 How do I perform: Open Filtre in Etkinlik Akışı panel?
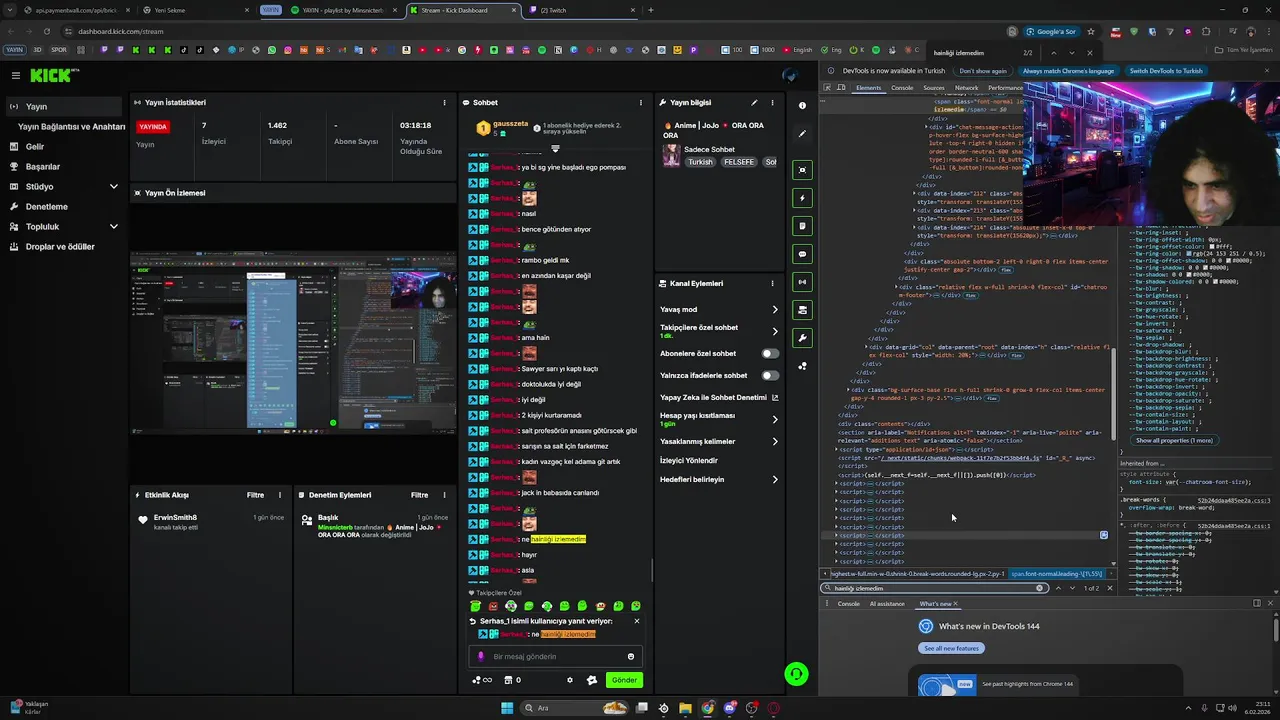pyautogui.click(x=255, y=495)
